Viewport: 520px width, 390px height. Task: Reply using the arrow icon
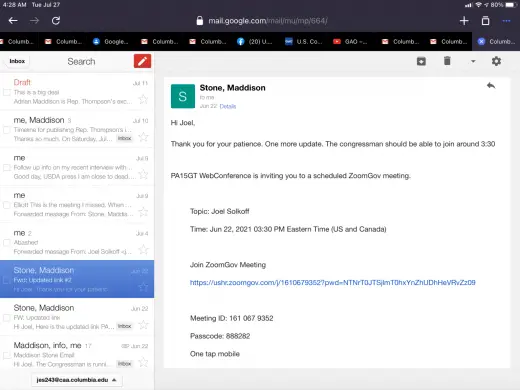[x=491, y=86]
